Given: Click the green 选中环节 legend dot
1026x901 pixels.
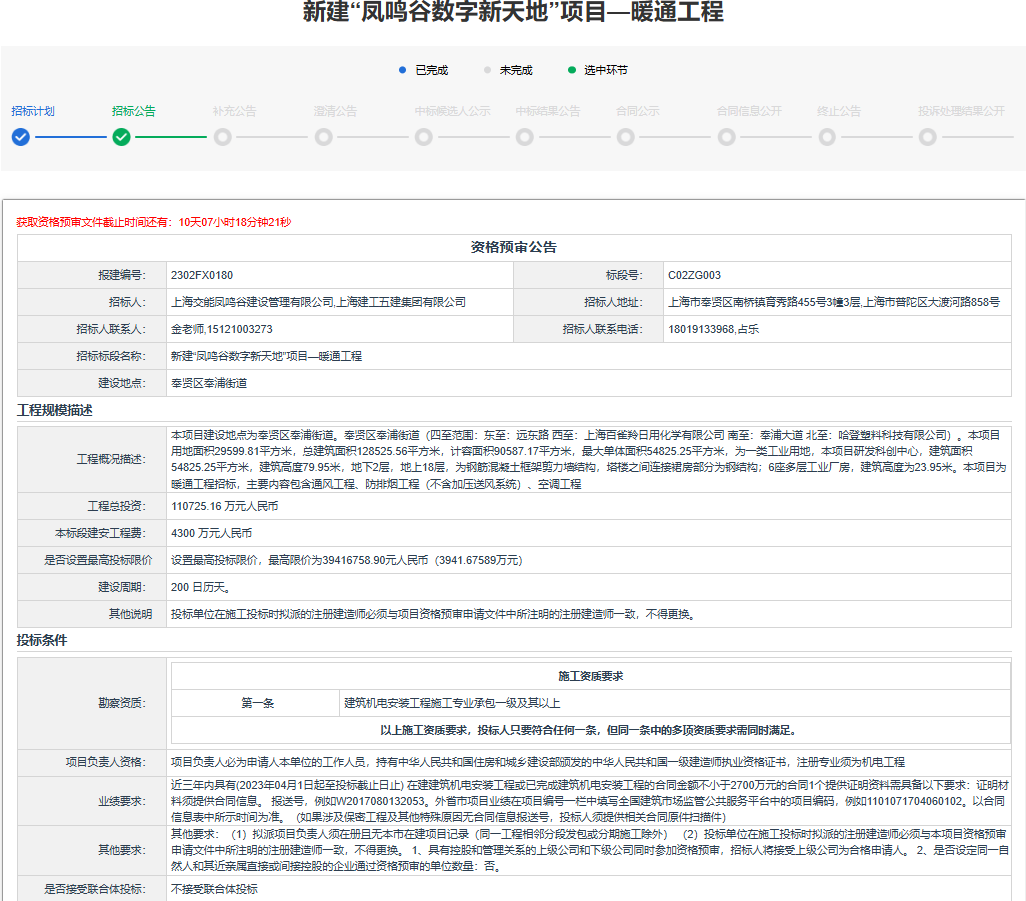Looking at the screenshot, I should pyautogui.click(x=571, y=70).
